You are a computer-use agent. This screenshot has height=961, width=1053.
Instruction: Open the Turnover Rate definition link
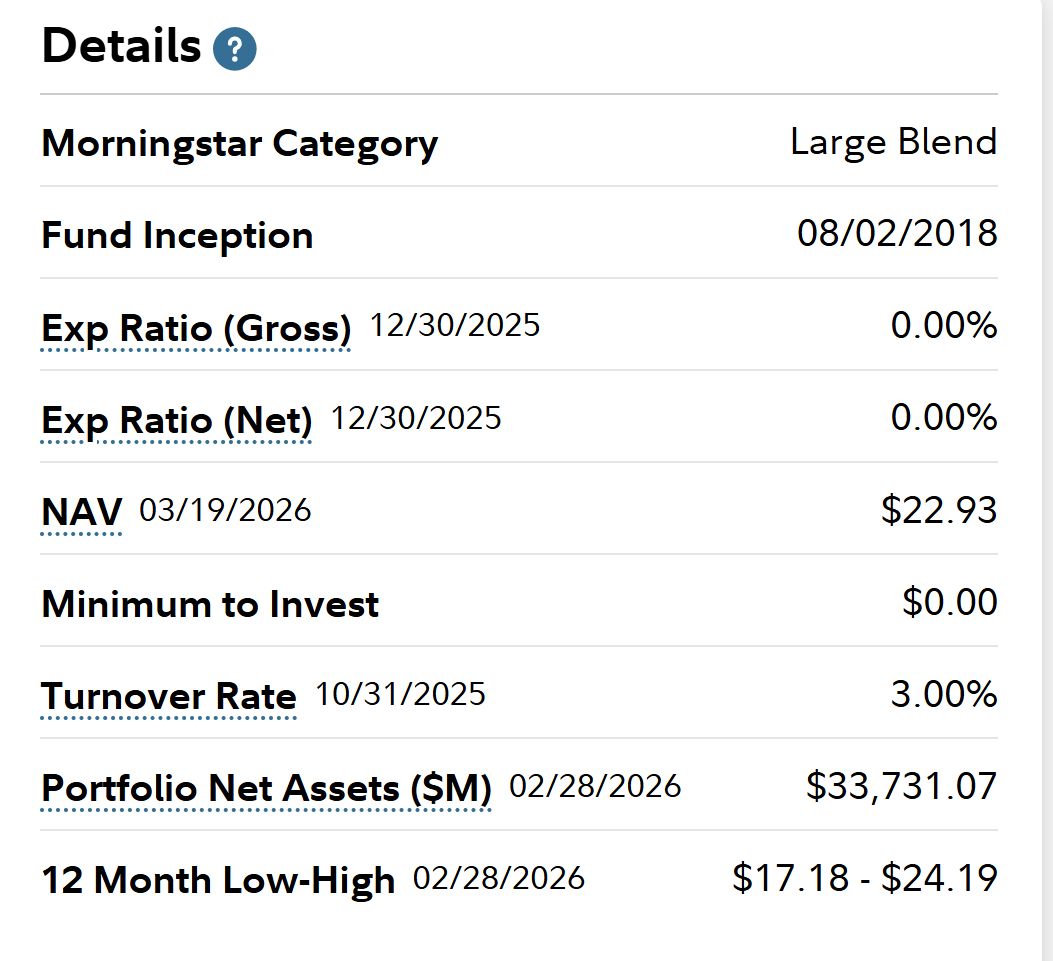click(x=169, y=696)
